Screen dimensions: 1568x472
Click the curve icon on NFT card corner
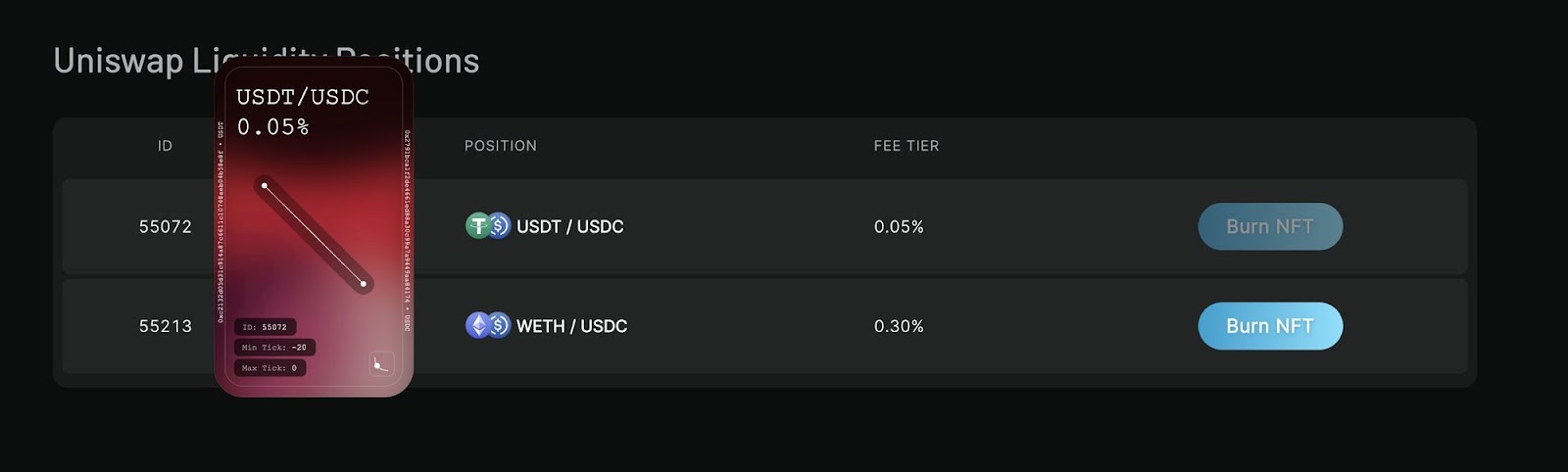coord(381,364)
